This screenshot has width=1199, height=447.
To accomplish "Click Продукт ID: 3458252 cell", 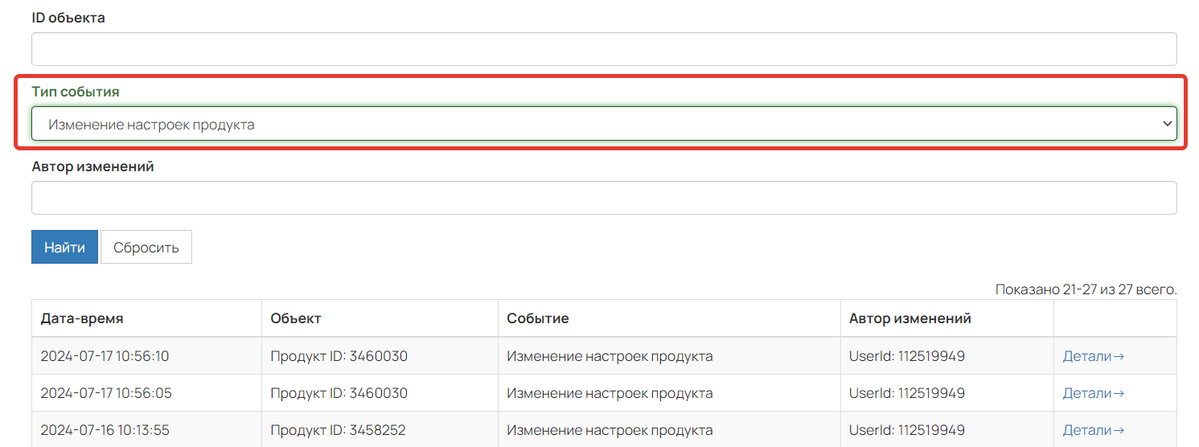I will pos(380,430).
